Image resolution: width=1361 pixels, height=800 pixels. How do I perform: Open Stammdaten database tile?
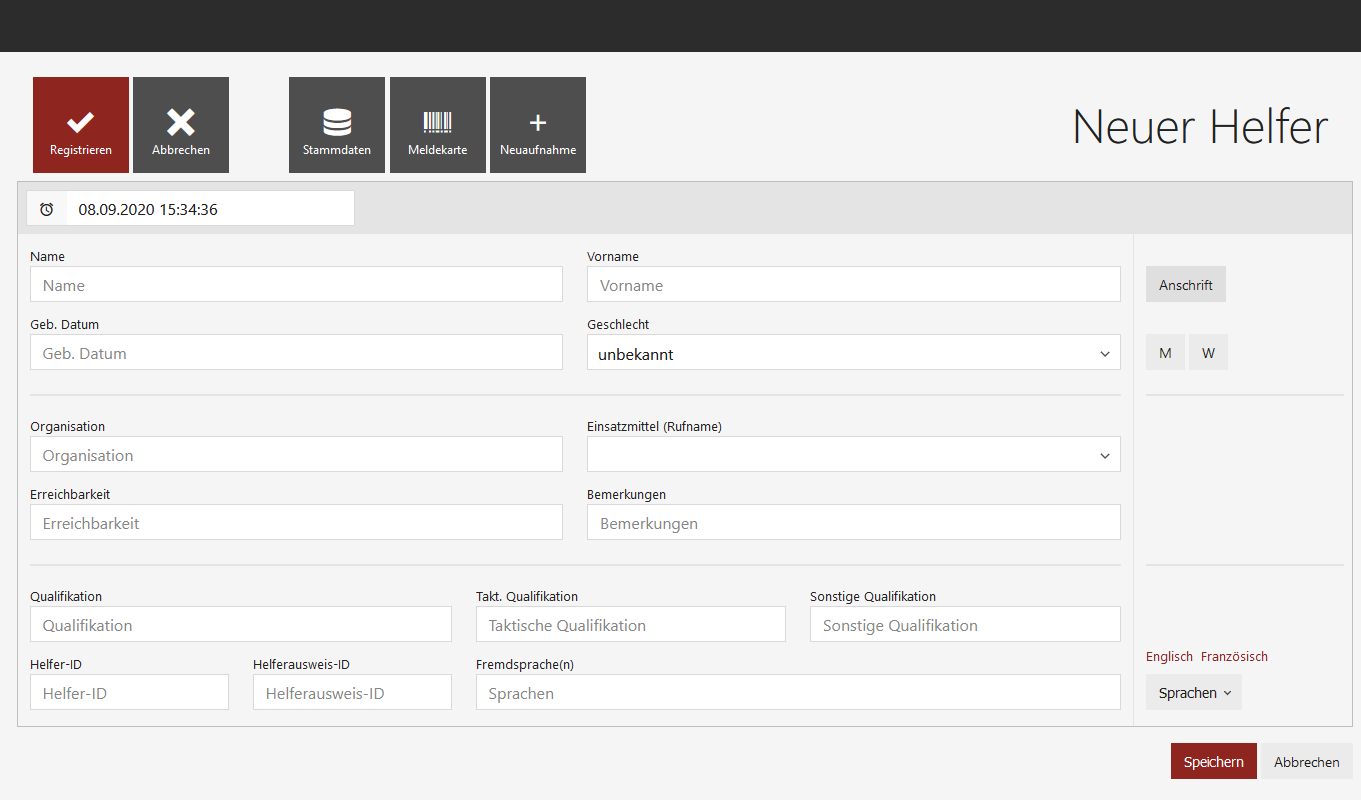[x=337, y=125]
